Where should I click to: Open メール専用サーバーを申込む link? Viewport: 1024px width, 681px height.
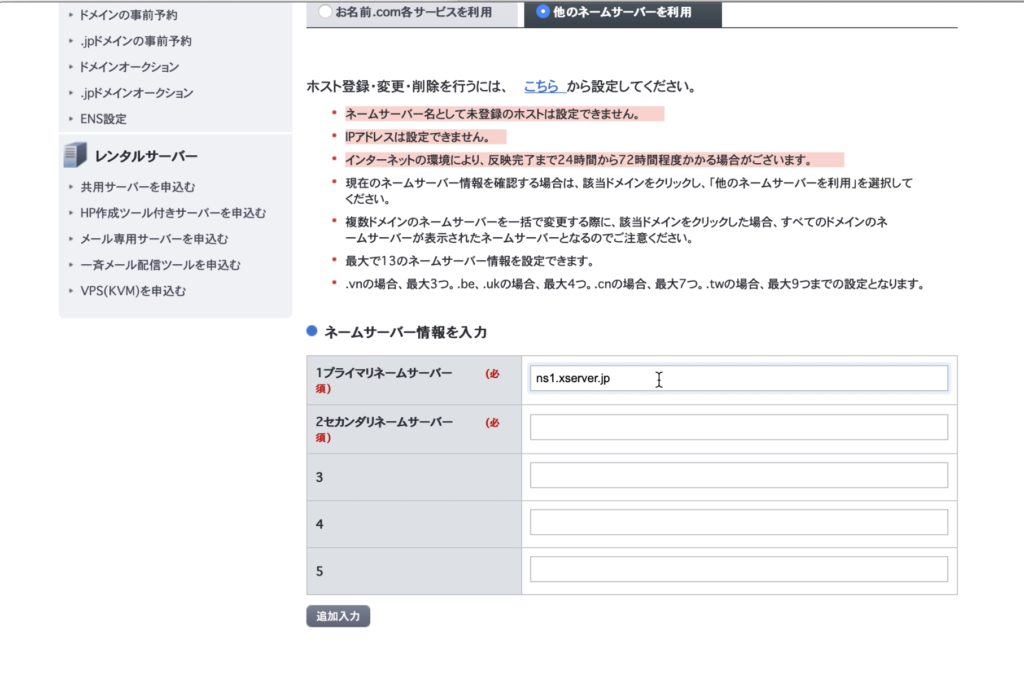tap(154, 239)
